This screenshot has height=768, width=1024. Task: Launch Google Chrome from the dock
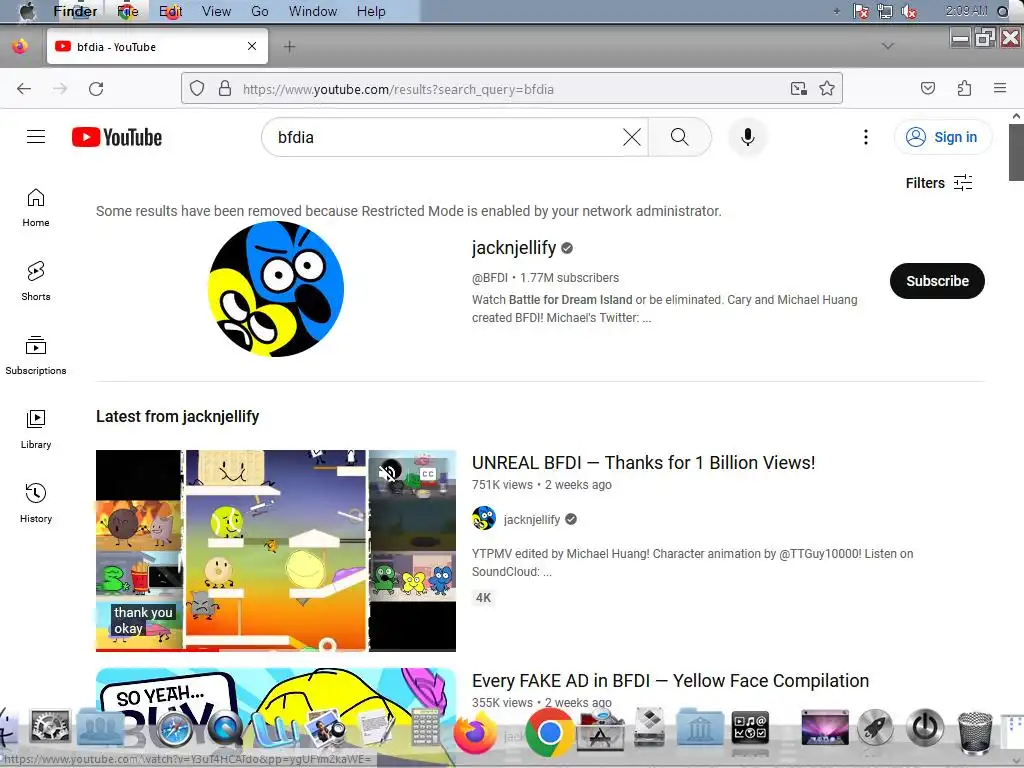[x=549, y=733]
